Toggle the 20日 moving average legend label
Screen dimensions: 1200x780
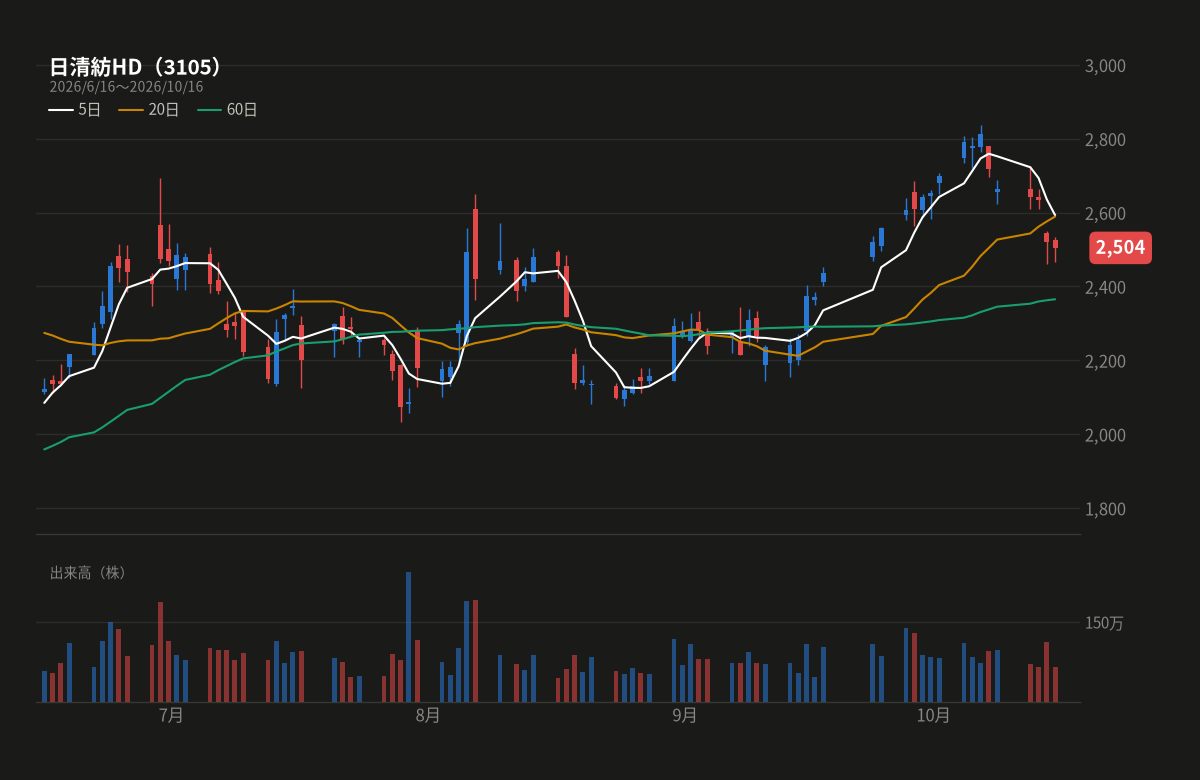164,110
